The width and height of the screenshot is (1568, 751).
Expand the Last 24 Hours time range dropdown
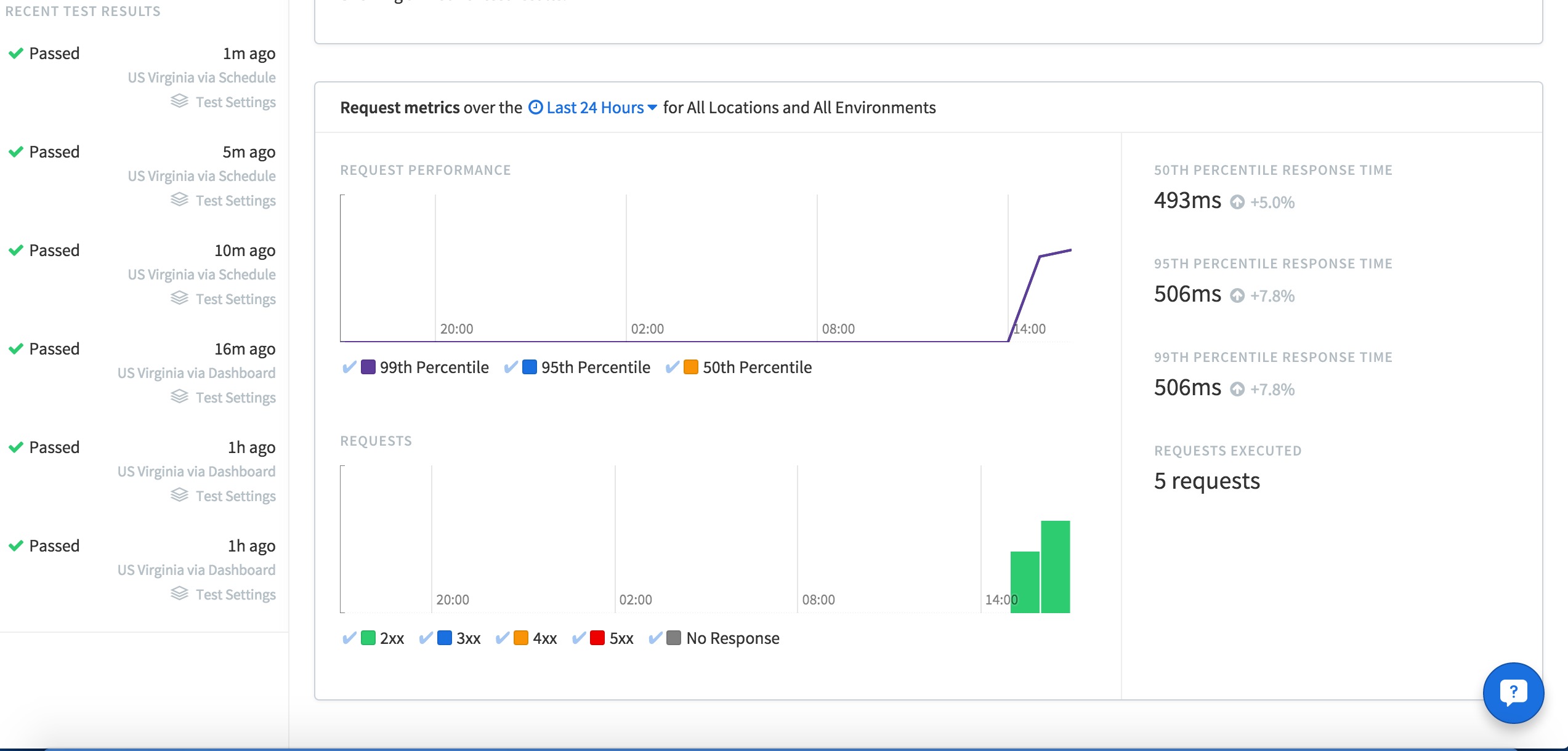click(594, 106)
